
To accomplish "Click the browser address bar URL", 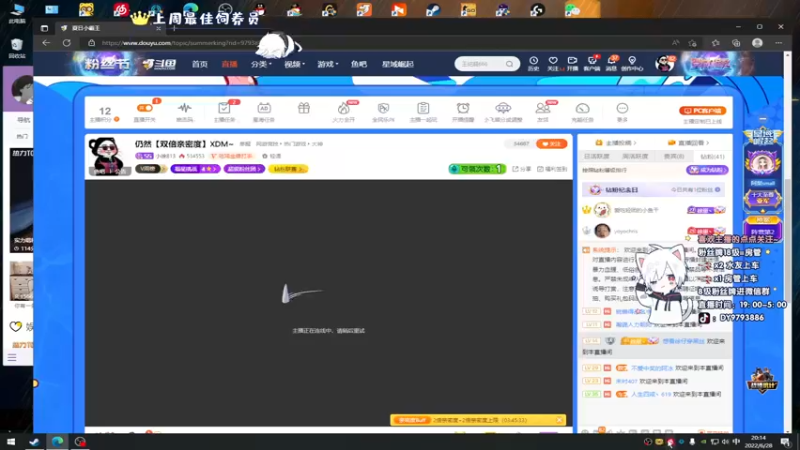I will coord(180,43).
